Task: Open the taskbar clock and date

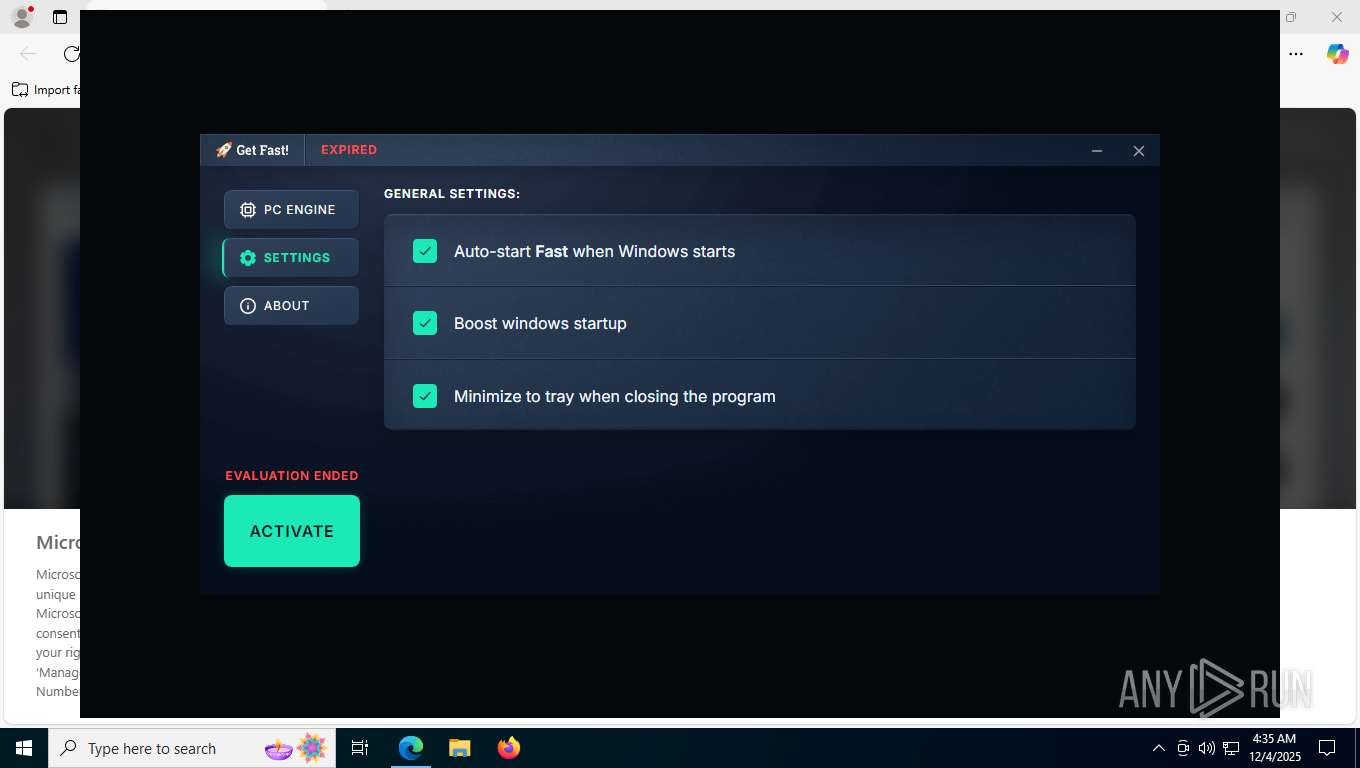Action: pyautogui.click(x=1273, y=748)
